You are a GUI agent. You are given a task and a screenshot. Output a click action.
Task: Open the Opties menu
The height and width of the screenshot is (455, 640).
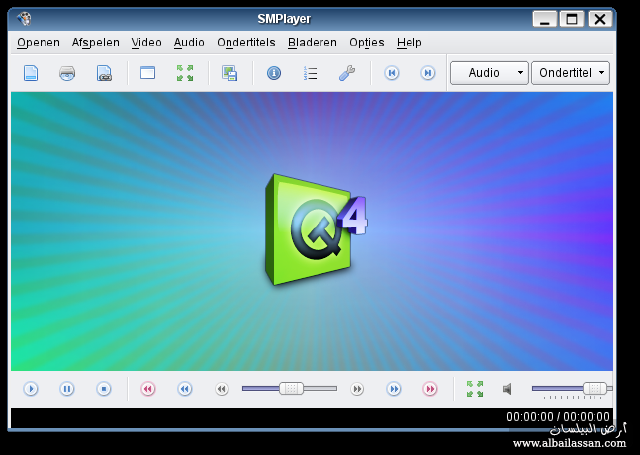point(367,42)
